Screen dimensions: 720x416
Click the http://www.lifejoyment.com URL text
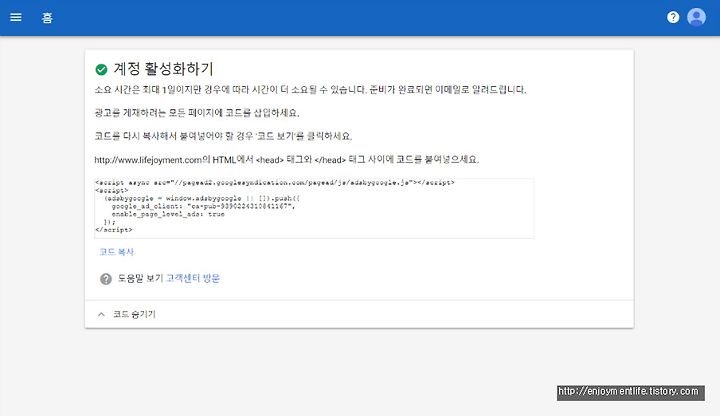(148, 160)
